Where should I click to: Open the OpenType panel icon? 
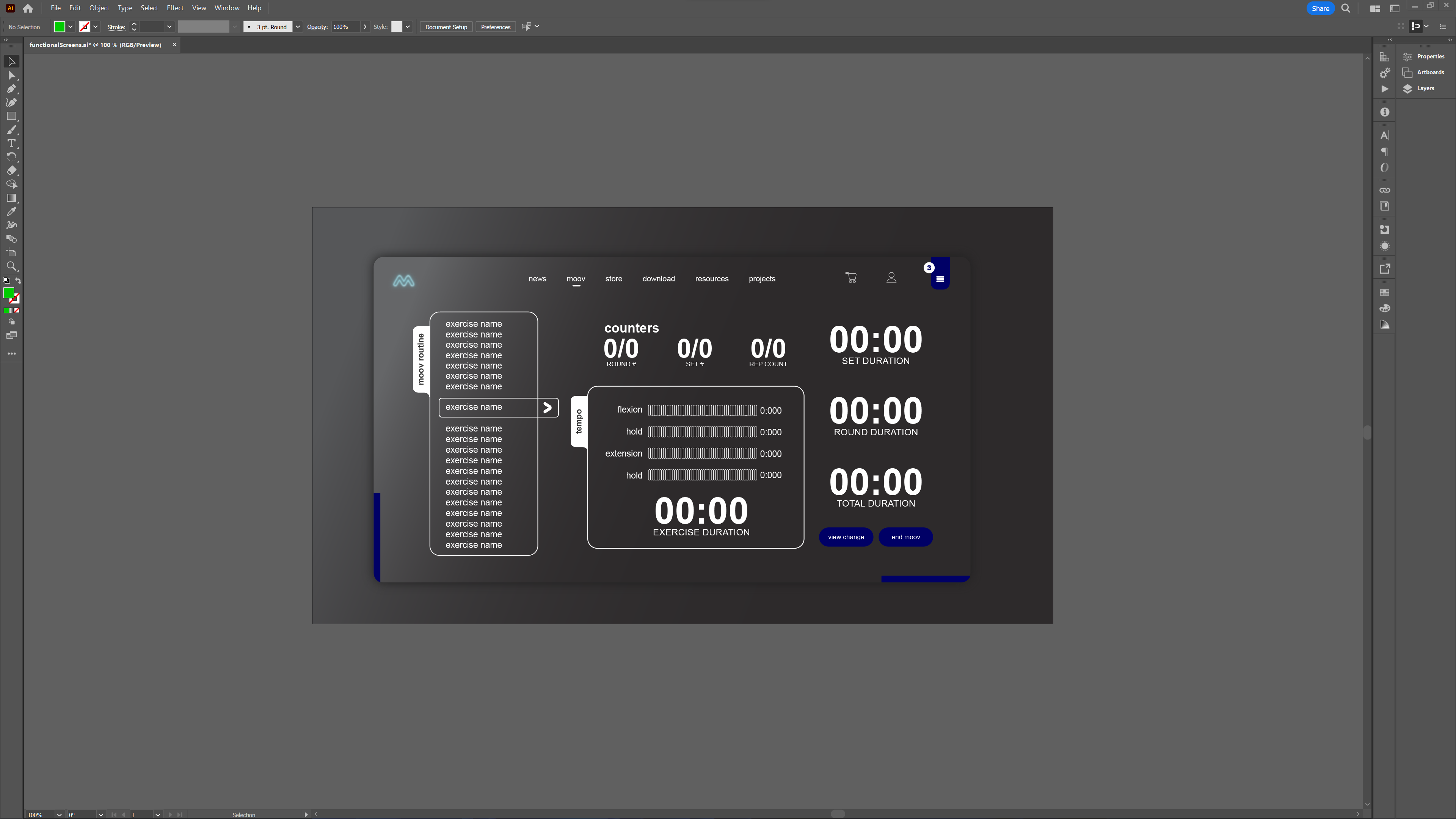1384,167
